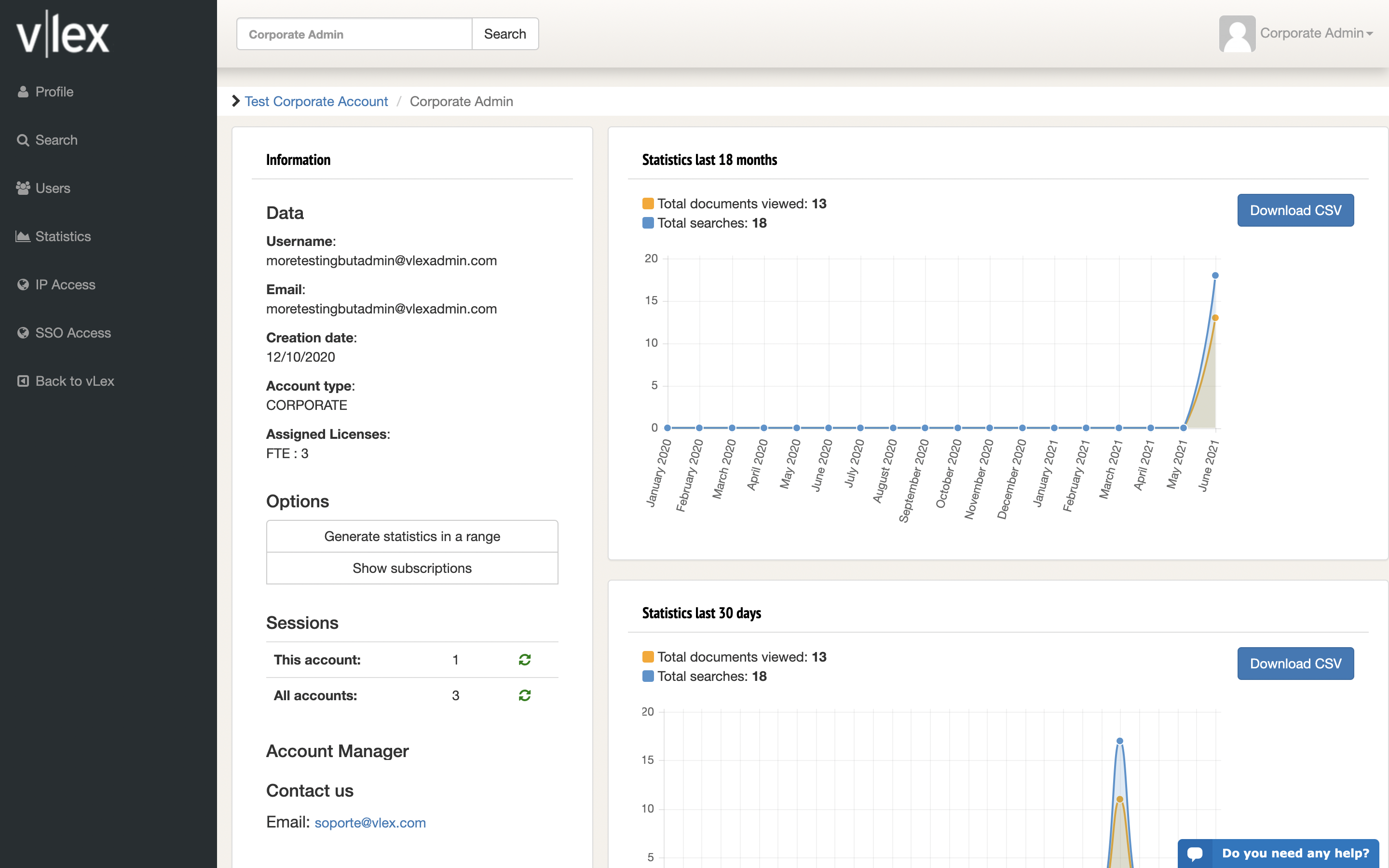
Task: Refresh the All accounts sessions count
Action: [x=525, y=695]
